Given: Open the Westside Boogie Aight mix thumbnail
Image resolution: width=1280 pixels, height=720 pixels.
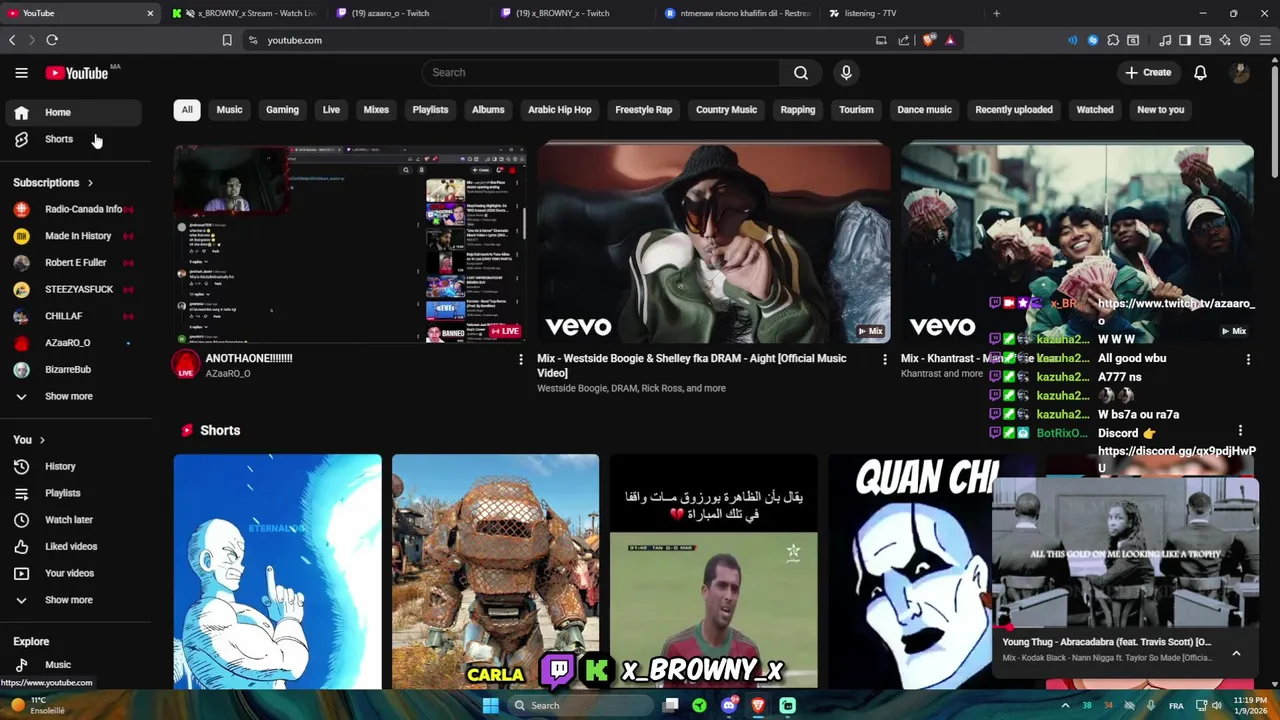Looking at the screenshot, I should pyautogui.click(x=714, y=244).
